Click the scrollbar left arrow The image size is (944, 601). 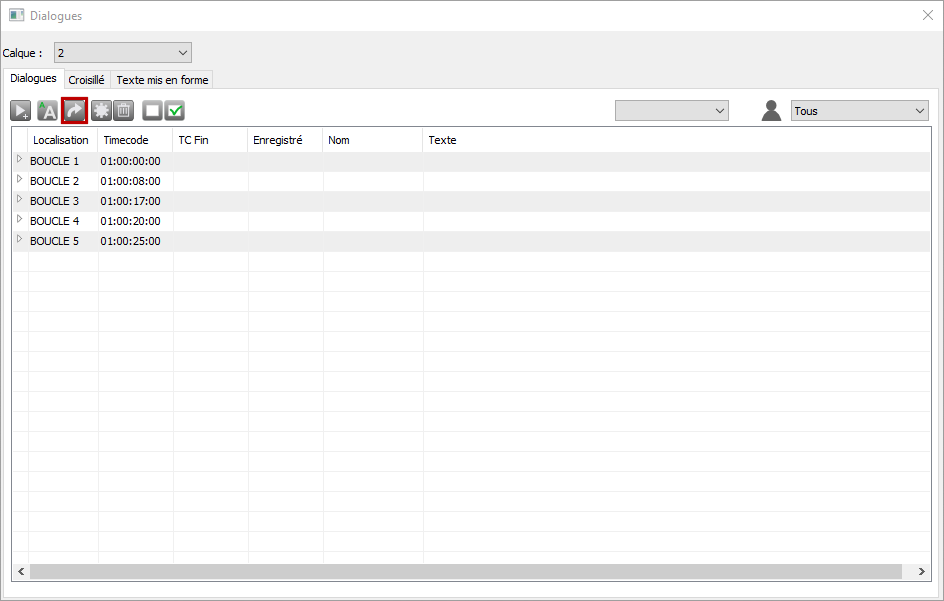(21, 571)
